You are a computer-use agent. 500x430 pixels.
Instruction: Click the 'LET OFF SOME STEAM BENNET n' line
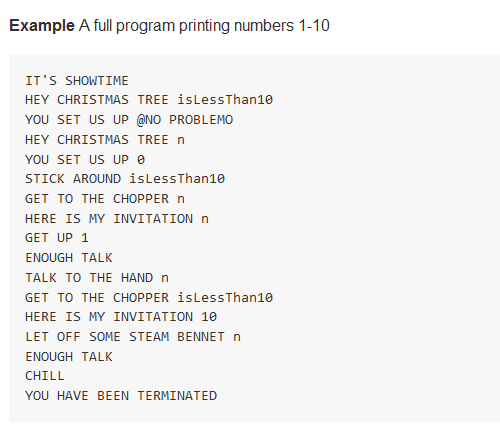click(x=133, y=337)
